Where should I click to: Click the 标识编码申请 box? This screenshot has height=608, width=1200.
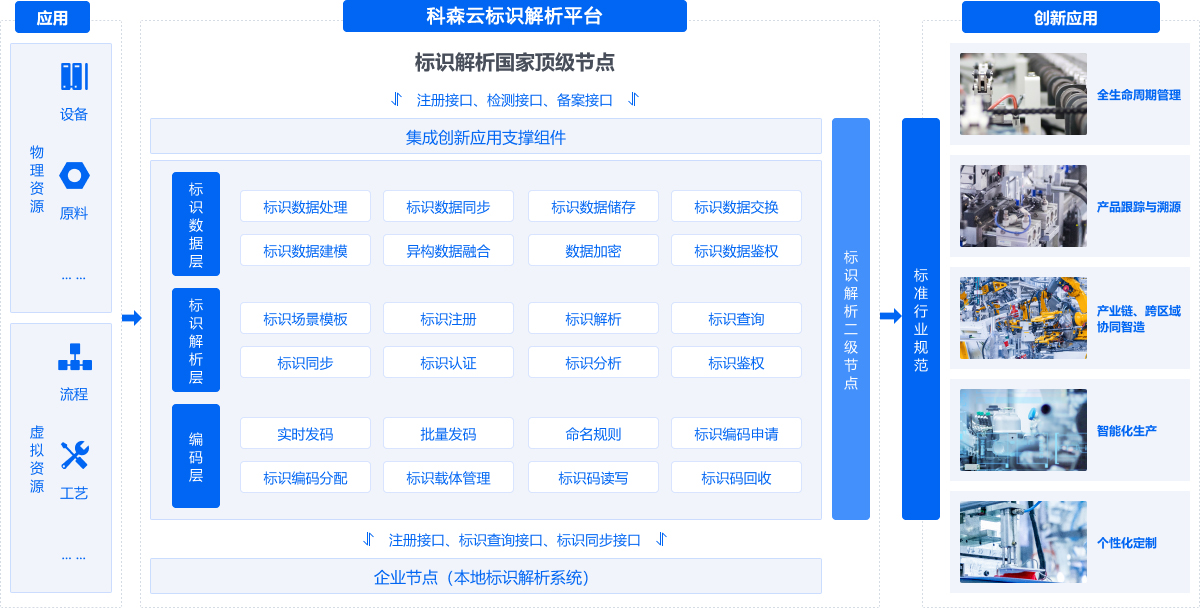[736, 434]
